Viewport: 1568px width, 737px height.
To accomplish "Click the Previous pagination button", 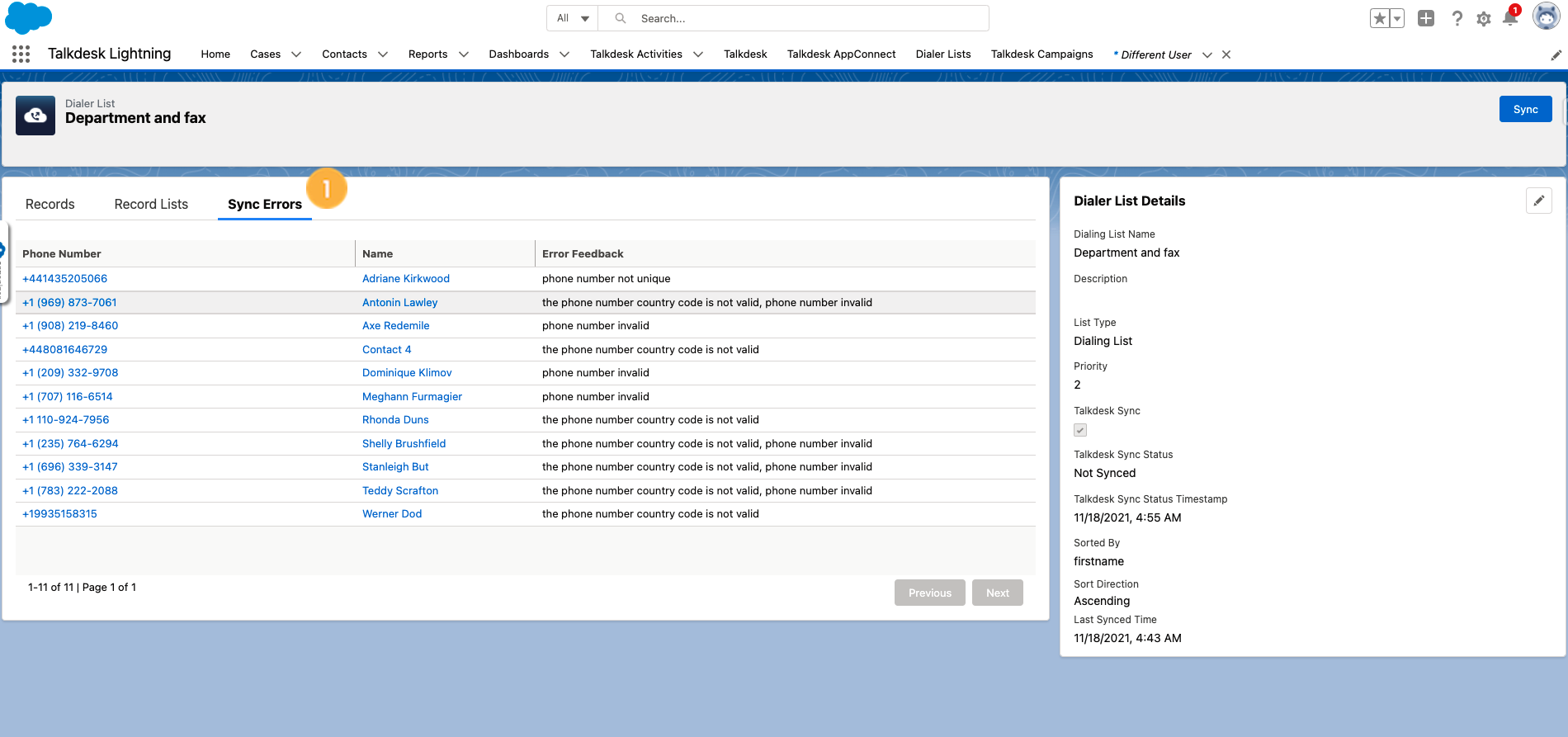I will pyautogui.click(x=929, y=593).
